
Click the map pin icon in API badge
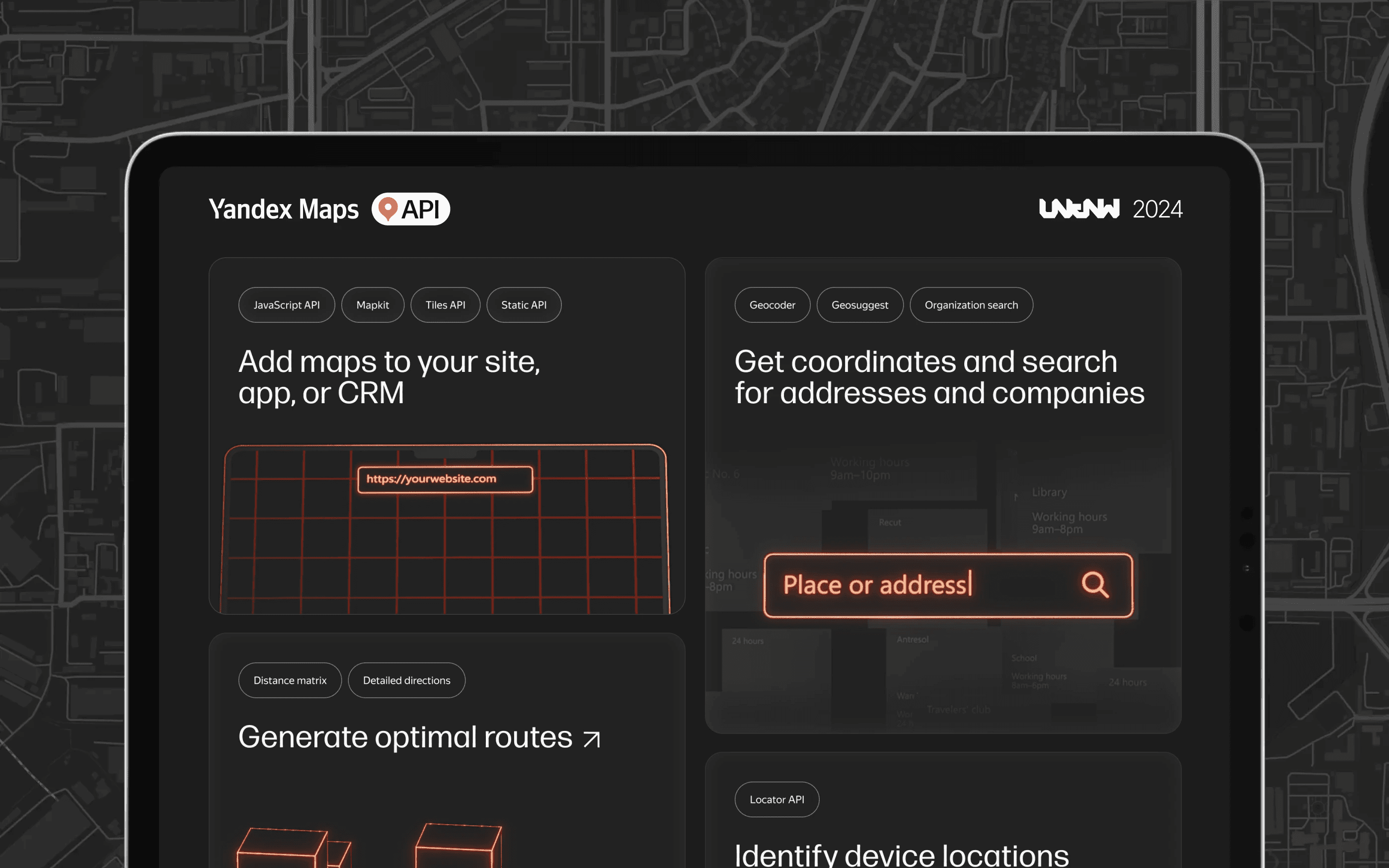coord(388,209)
